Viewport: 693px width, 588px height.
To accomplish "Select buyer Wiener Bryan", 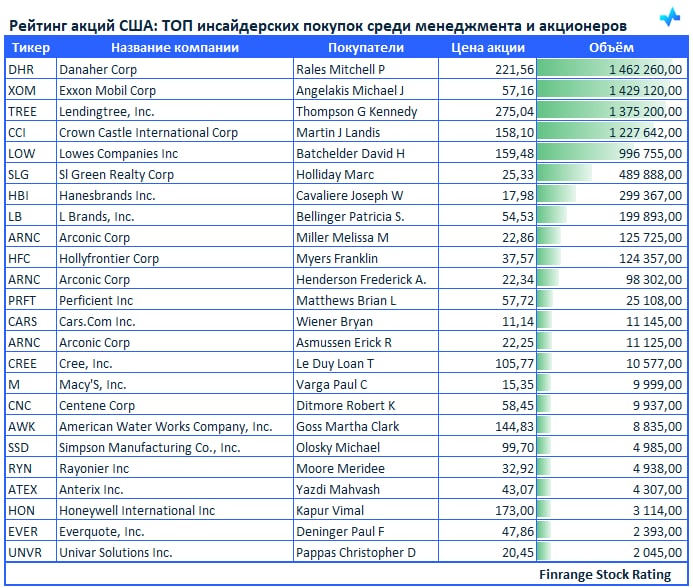I will (366, 321).
